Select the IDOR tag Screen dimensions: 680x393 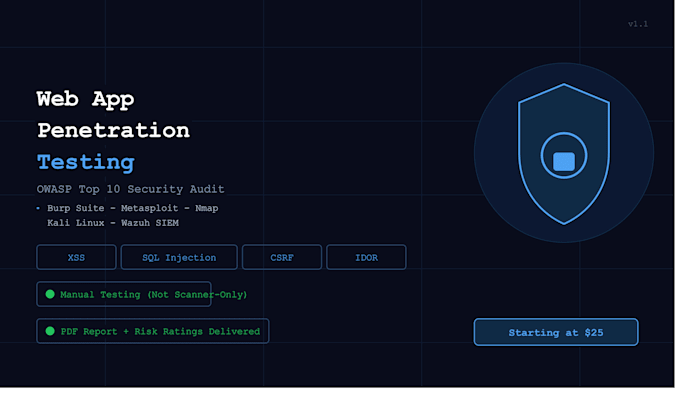[x=366, y=257]
